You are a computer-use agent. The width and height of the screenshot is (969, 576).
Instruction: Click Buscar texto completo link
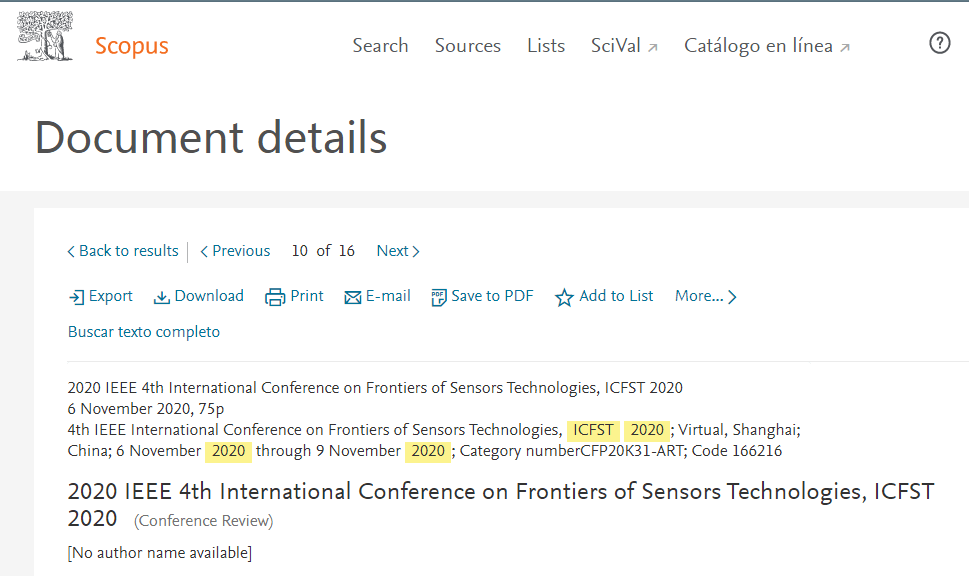tap(144, 332)
